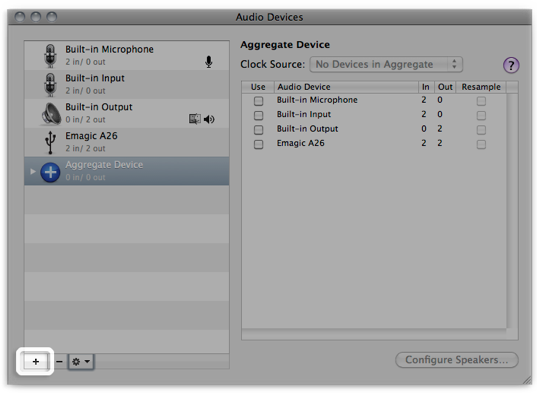Open the Clock Source dropdown
The width and height of the screenshot is (537, 393).
coord(386,64)
